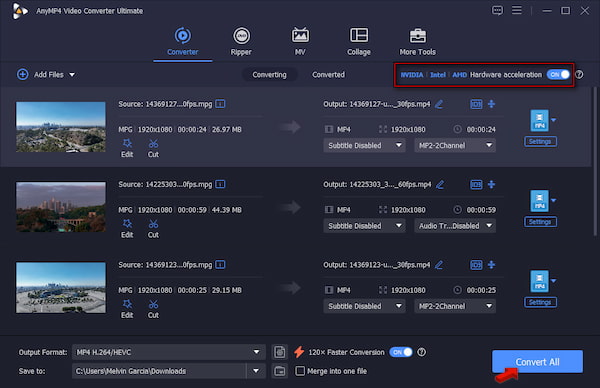Viewport: 600px width, 388px height.
Task: Turn off Hardware acceleration switch
Action: pyautogui.click(x=558, y=75)
